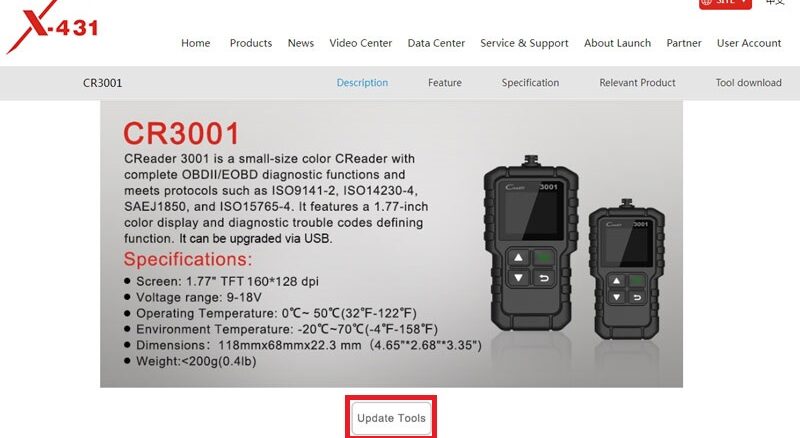Open the Home menu item
Image resolution: width=800 pixels, height=438 pixels.
click(x=195, y=43)
